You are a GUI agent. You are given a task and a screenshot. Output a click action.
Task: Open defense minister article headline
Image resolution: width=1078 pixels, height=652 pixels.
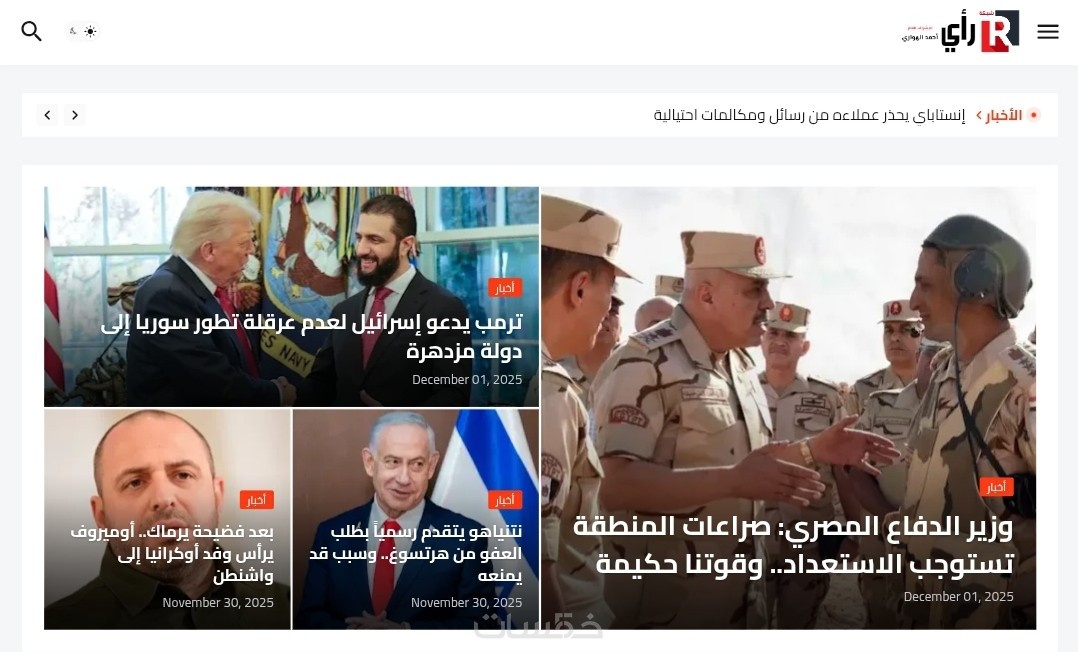coord(793,545)
